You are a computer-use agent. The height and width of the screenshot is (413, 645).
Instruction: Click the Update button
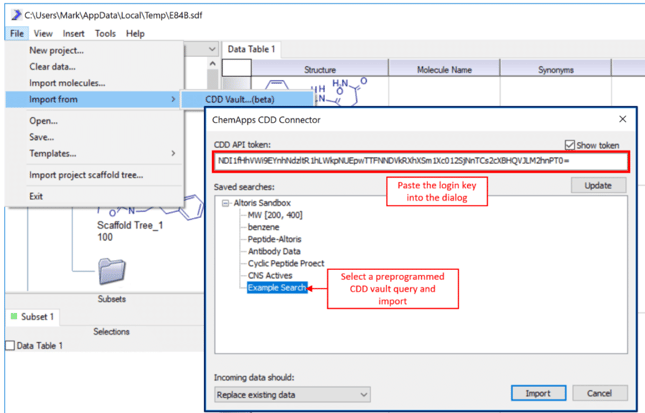click(x=599, y=186)
